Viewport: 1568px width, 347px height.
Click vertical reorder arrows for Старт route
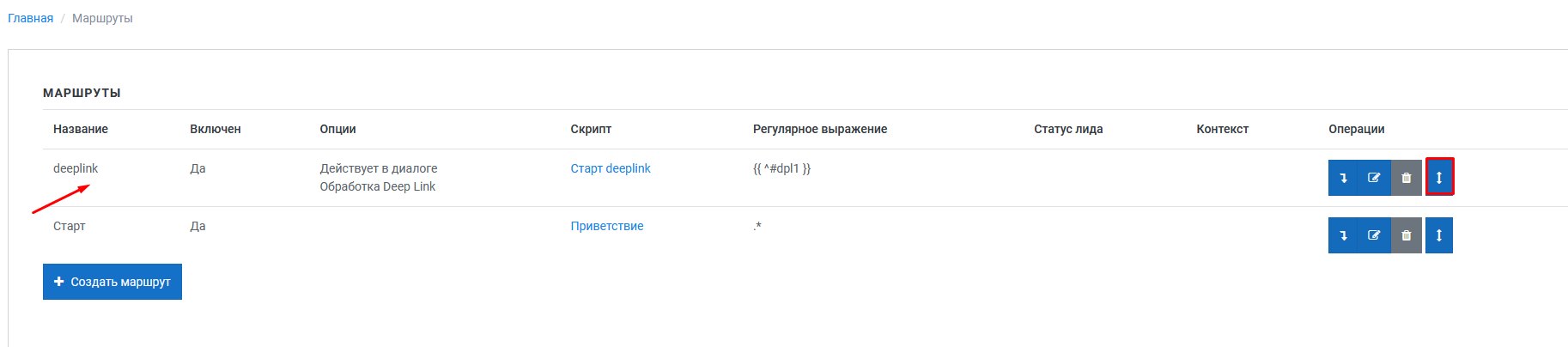tap(1439, 235)
